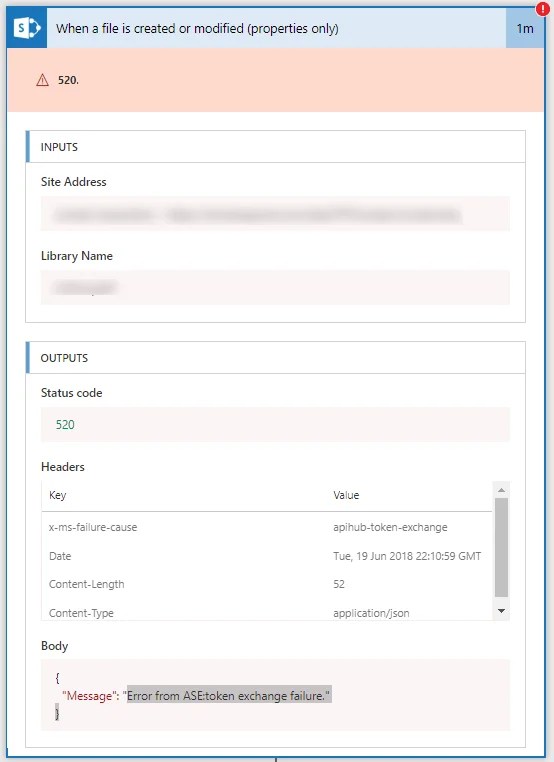
Task: Select the Date header key
Action: point(60,556)
